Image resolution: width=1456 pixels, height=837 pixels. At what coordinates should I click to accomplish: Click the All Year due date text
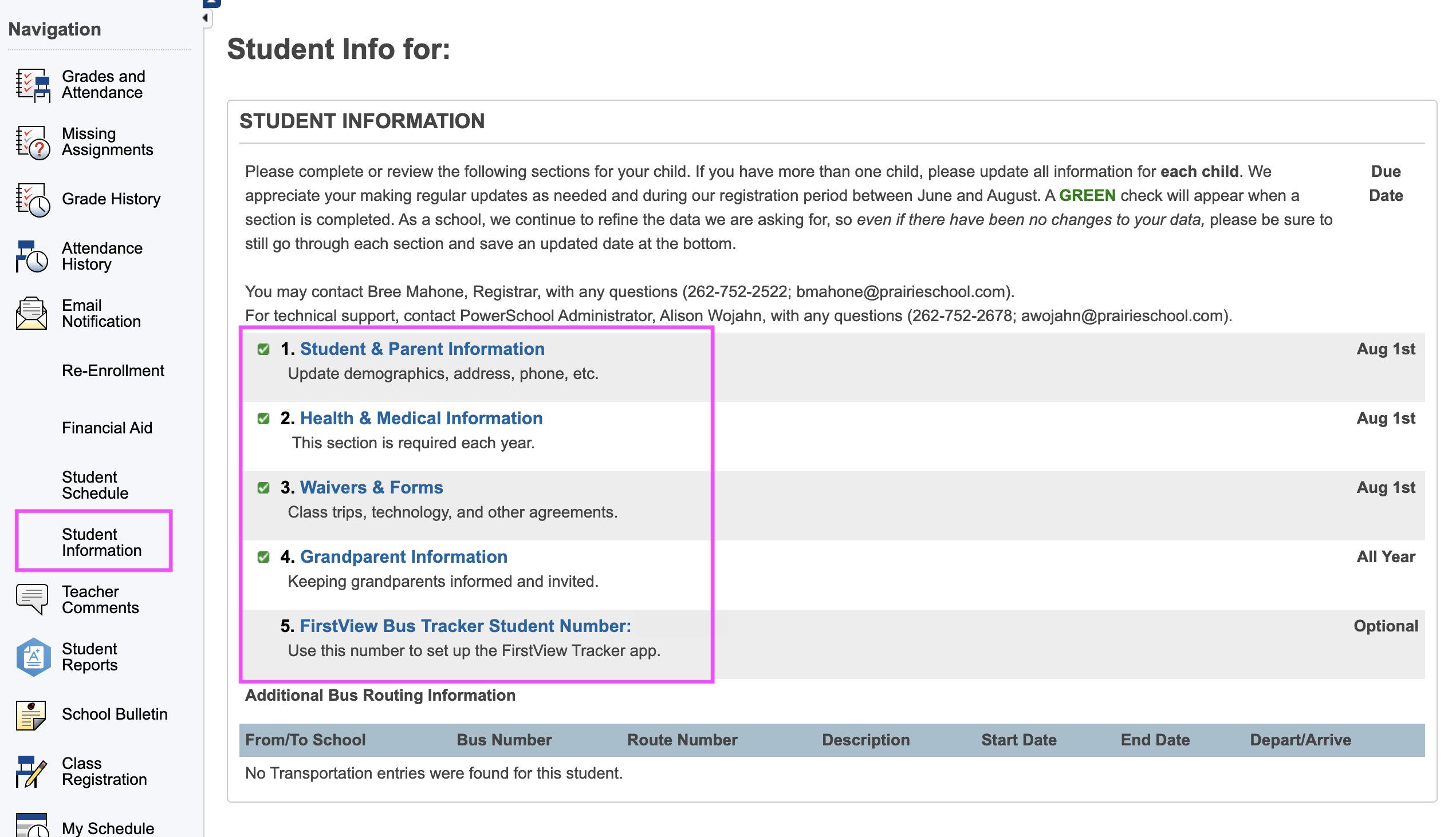click(x=1386, y=557)
